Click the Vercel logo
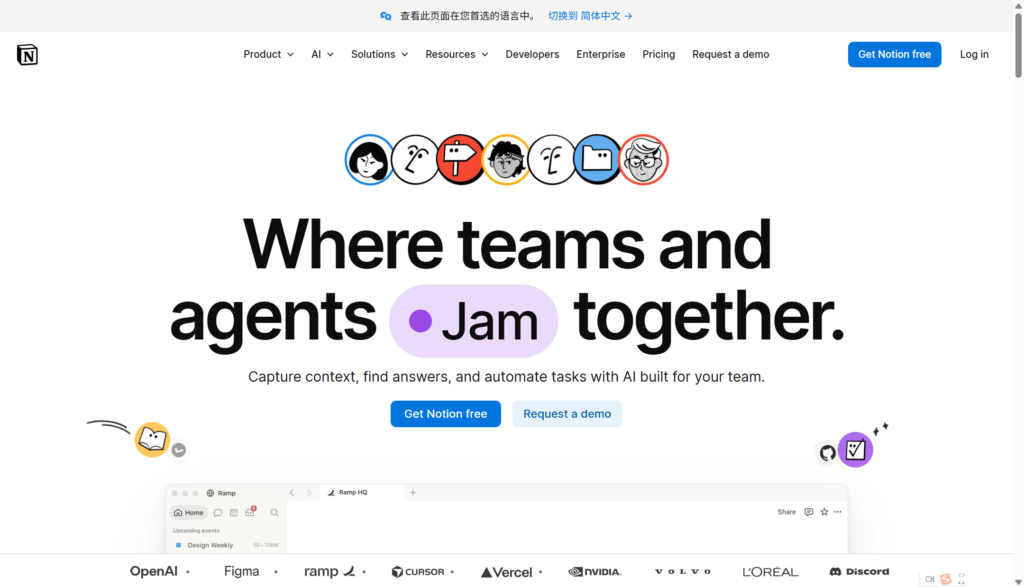Screen dimensions: 1024x587 pos(506,573)
